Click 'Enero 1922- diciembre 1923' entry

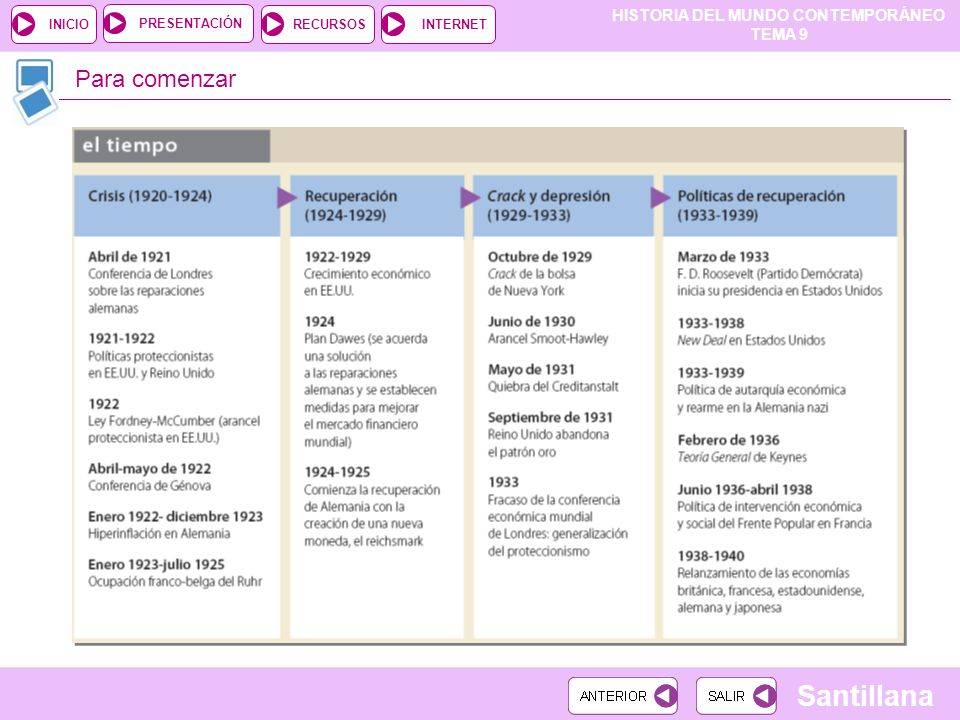tap(175, 517)
